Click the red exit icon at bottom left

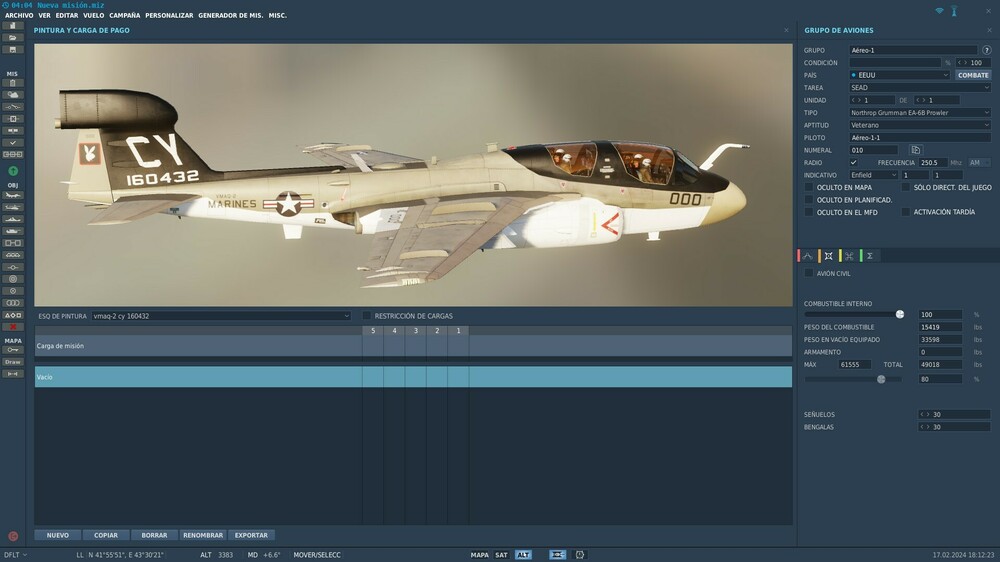point(13,536)
